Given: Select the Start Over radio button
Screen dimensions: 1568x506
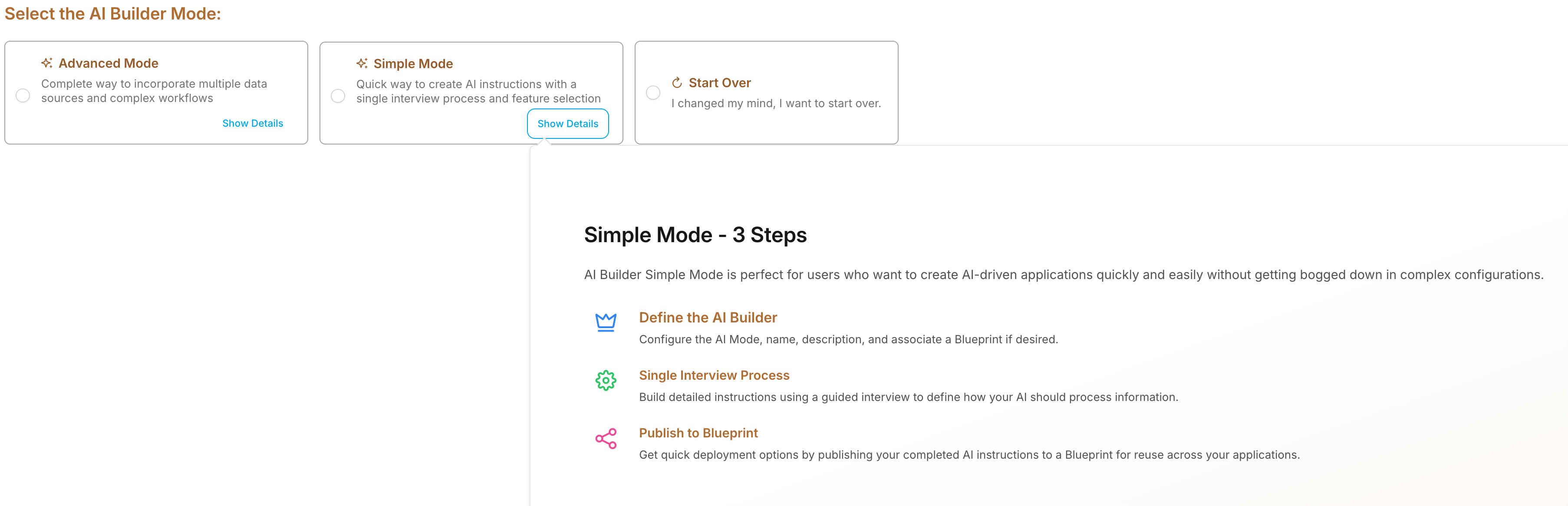Looking at the screenshot, I should pyautogui.click(x=653, y=92).
